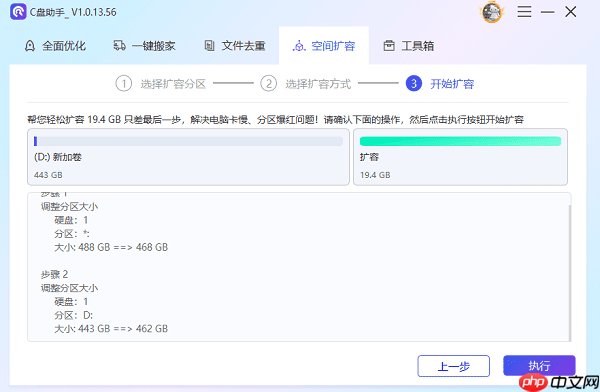Image resolution: width=600 pixels, height=392 pixels.
Task: Click the 分区: *: line
Action: 72,234
